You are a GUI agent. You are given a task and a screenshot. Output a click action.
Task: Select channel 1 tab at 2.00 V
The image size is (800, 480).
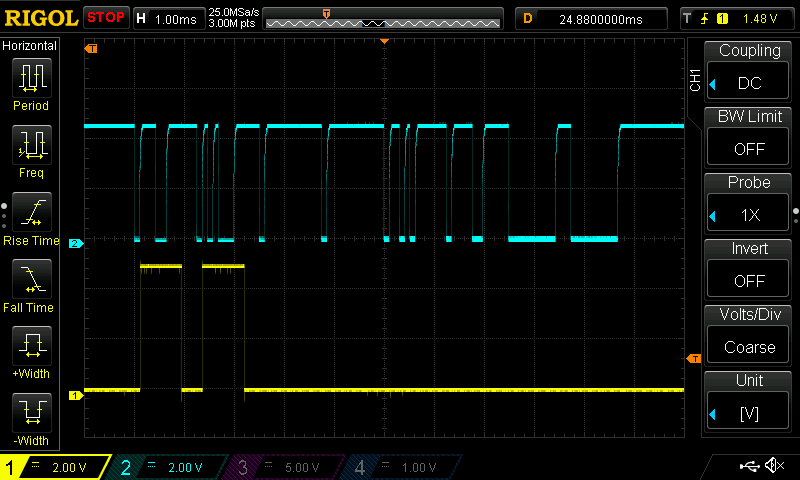click(56, 467)
